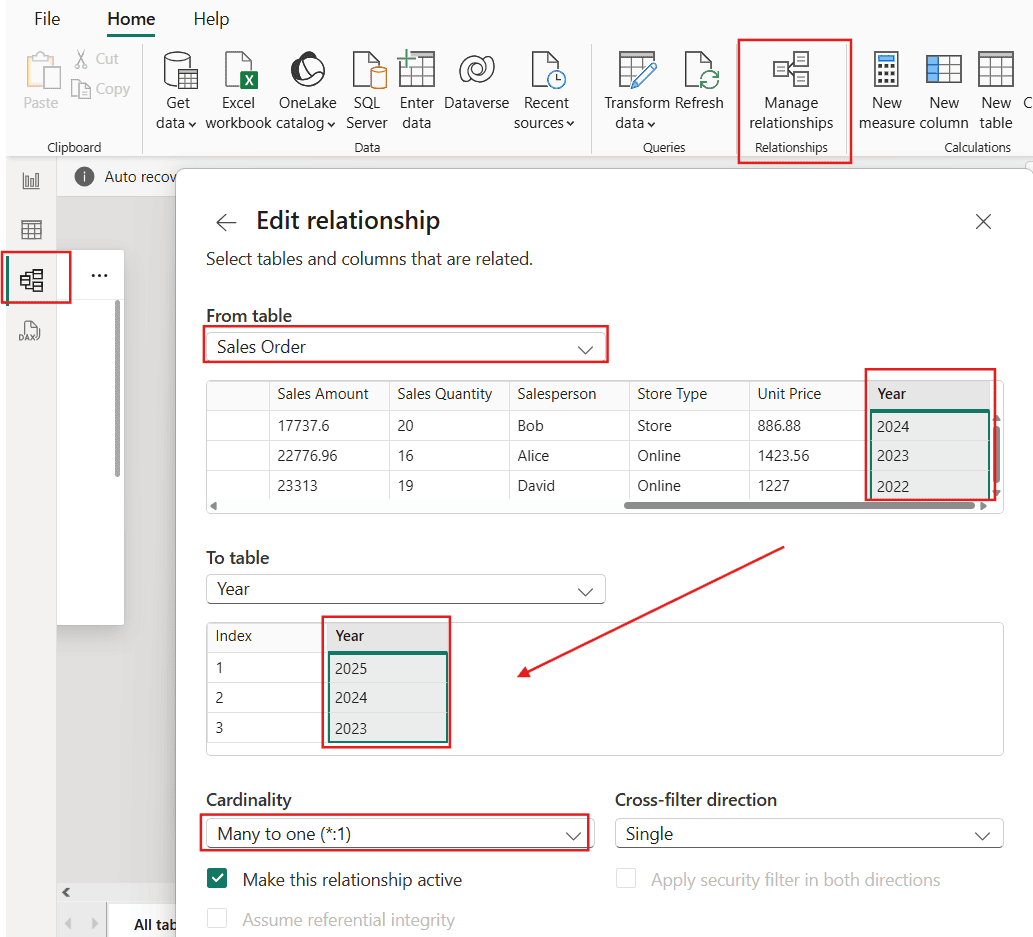Toggle Assume referential integrity checkbox

coord(217,918)
